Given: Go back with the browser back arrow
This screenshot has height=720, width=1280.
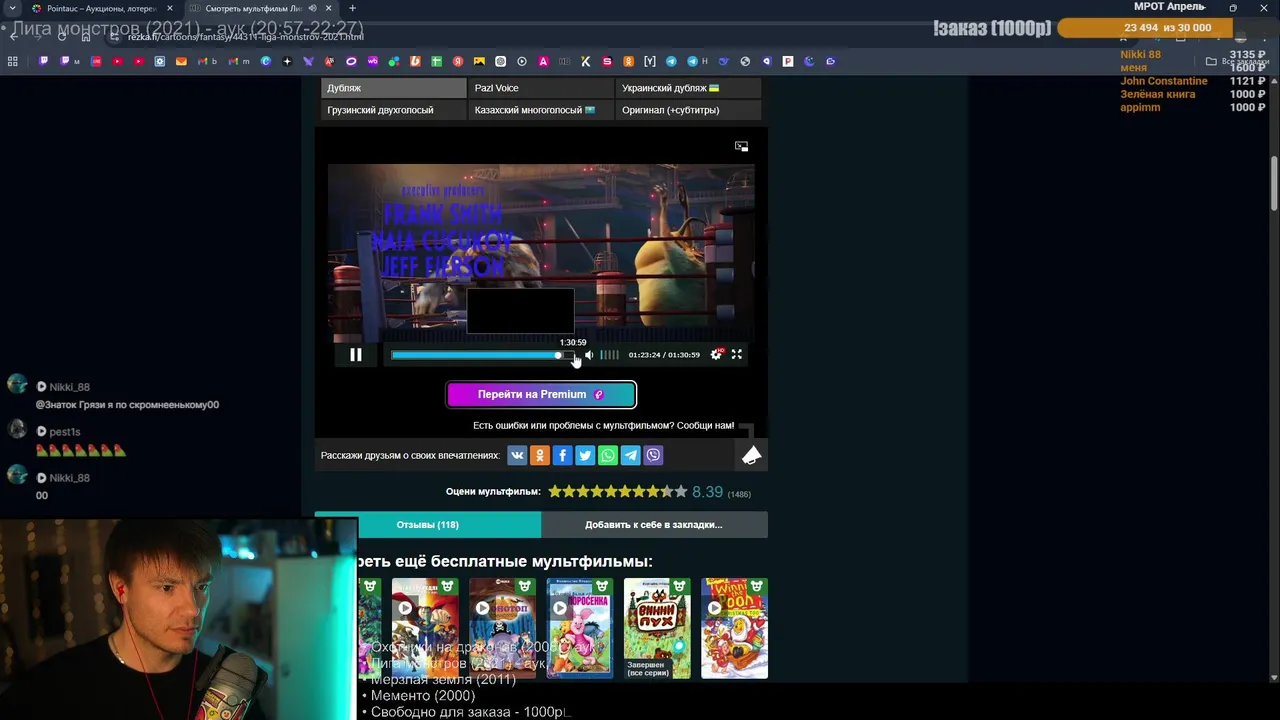Looking at the screenshot, I should [14, 37].
